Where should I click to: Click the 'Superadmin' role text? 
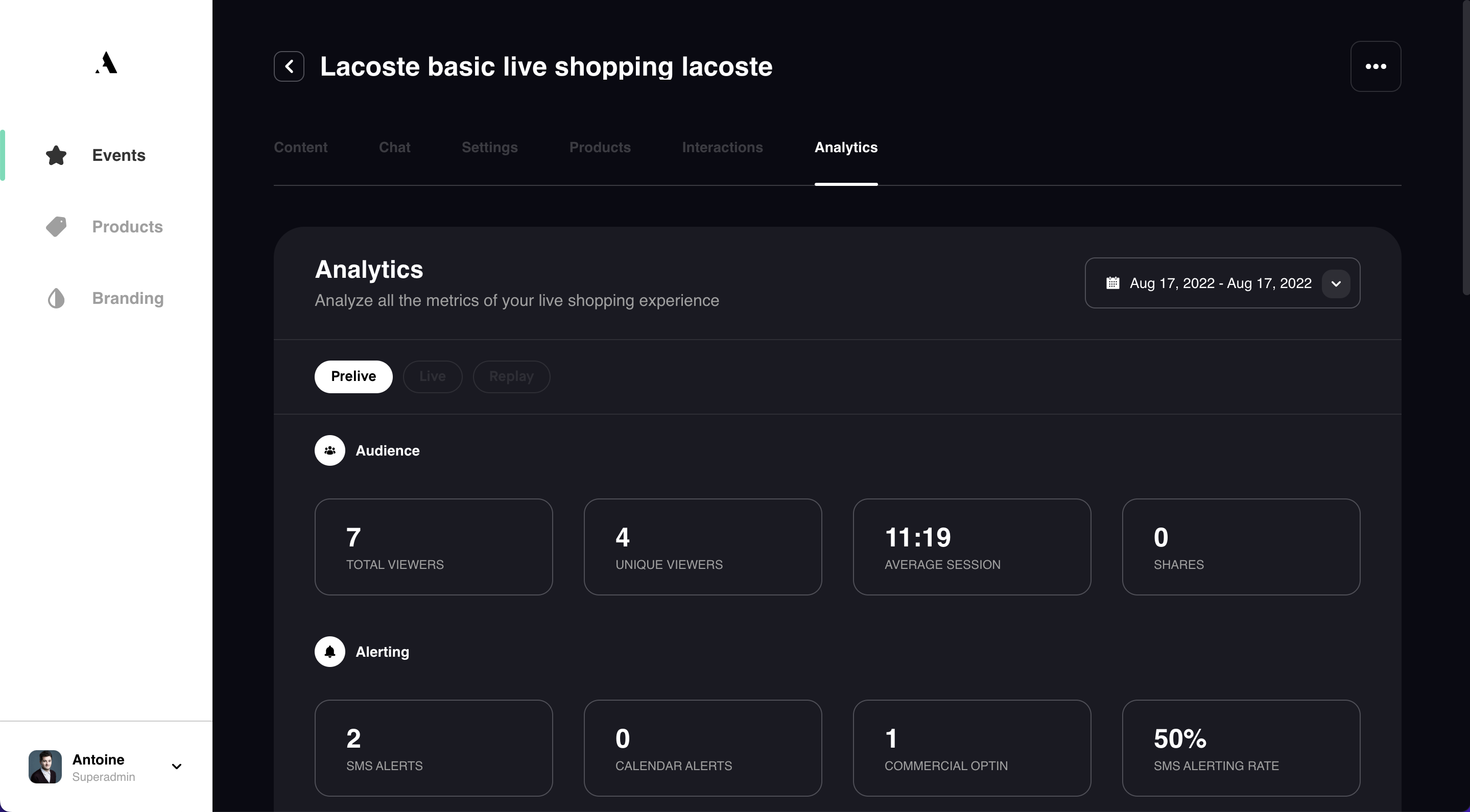click(x=103, y=777)
